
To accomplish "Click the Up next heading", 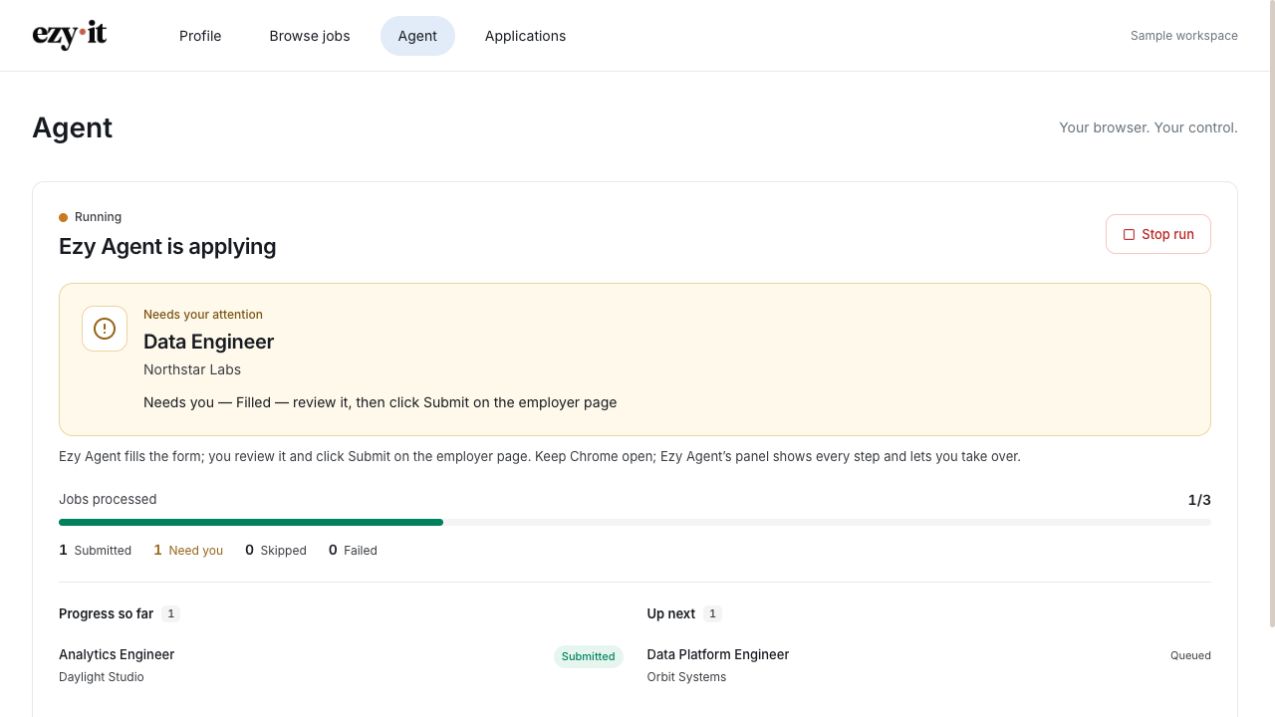I will pyautogui.click(x=671, y=614).
